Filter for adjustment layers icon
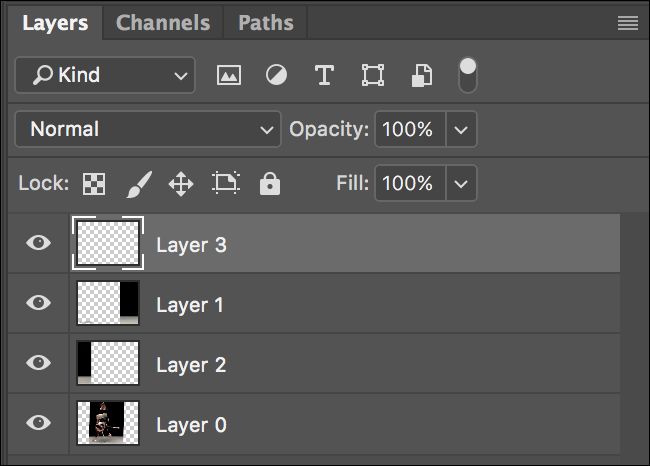This screenshot has width=650, height=466. click(x=276, y=75)
